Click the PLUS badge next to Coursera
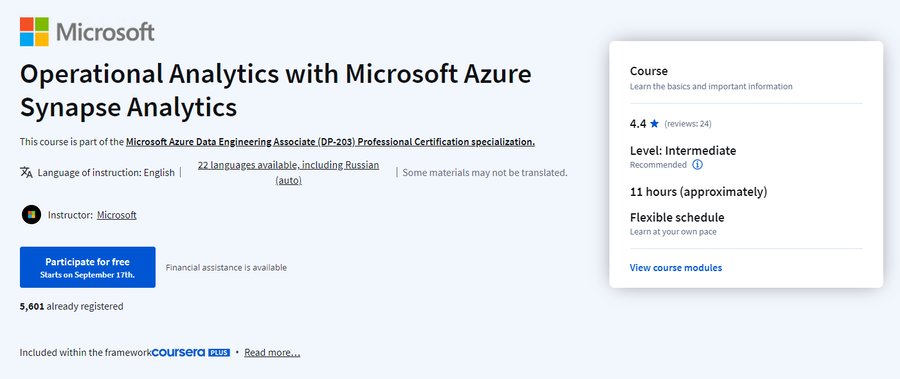Image resolution: width=900 pixels, height=379 pixels. tap(219, 353)
